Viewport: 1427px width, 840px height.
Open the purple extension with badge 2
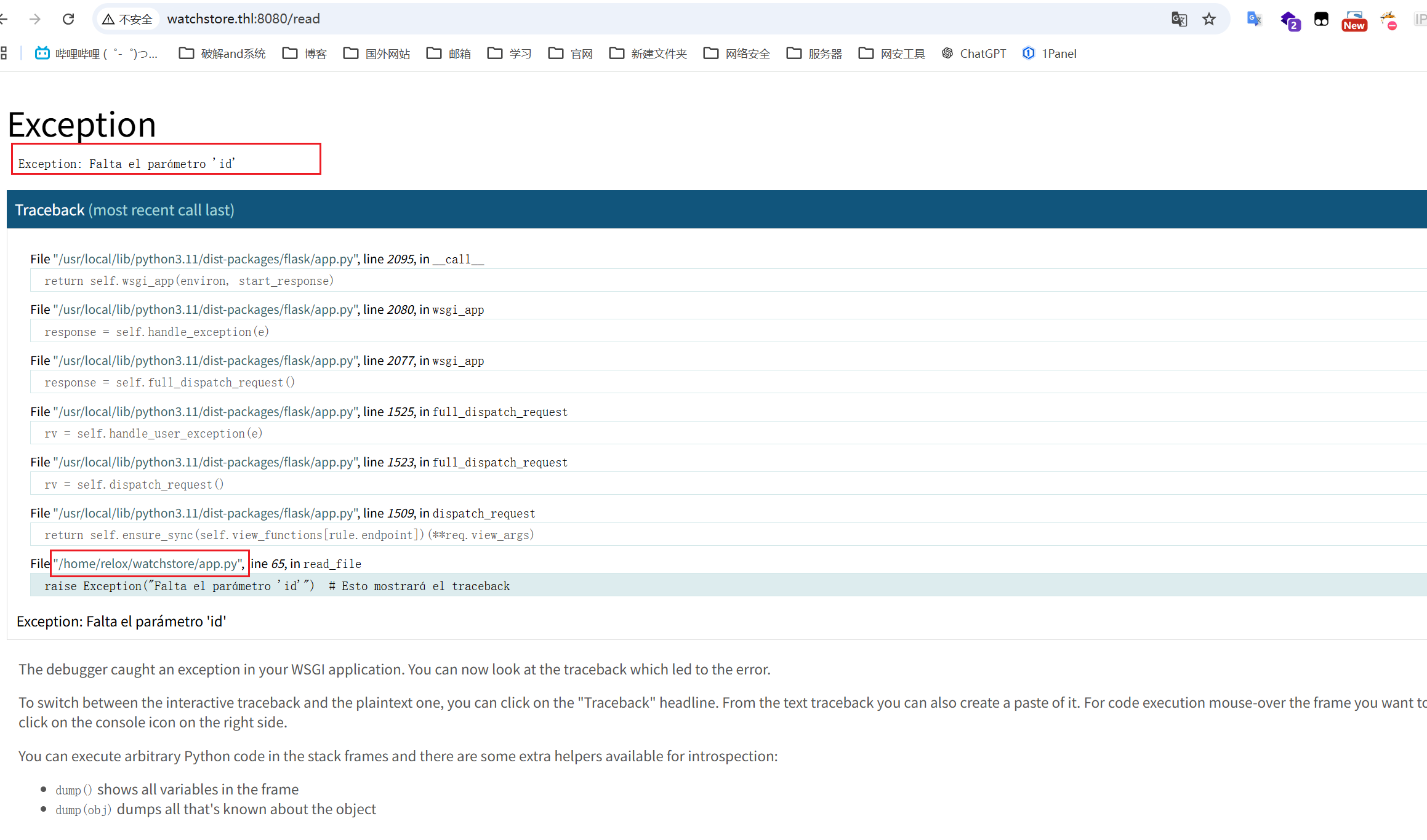(x=1289, y=20)
